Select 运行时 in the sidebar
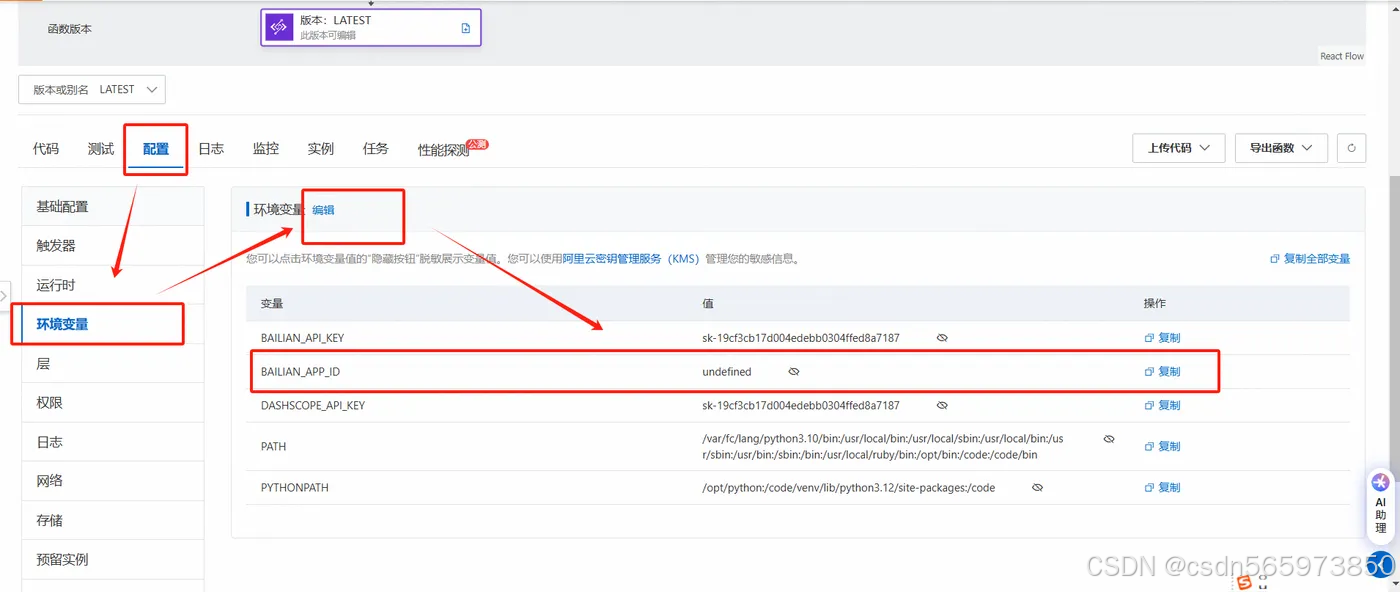 (x=113, y=285)
